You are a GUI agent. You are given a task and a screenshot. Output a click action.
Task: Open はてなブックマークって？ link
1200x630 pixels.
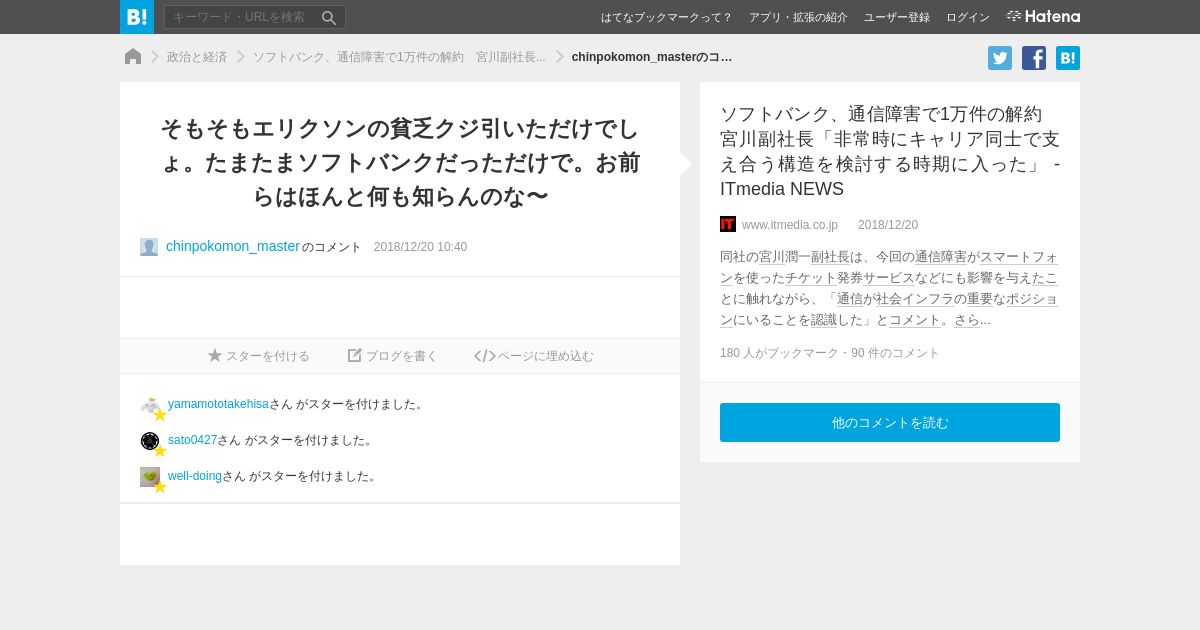pos(666,17)
